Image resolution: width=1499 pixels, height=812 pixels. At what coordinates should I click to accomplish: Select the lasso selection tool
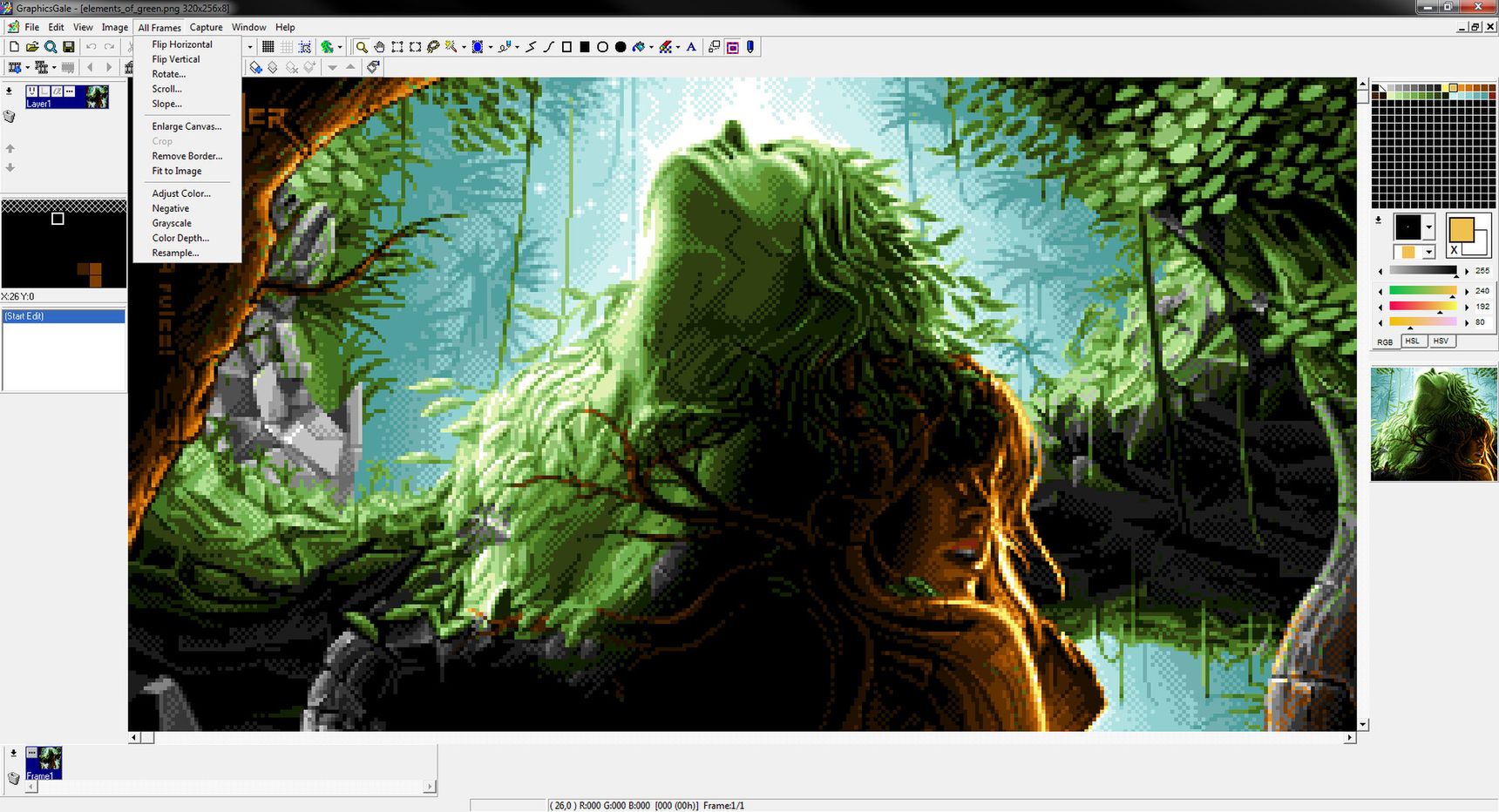point(433,47)
